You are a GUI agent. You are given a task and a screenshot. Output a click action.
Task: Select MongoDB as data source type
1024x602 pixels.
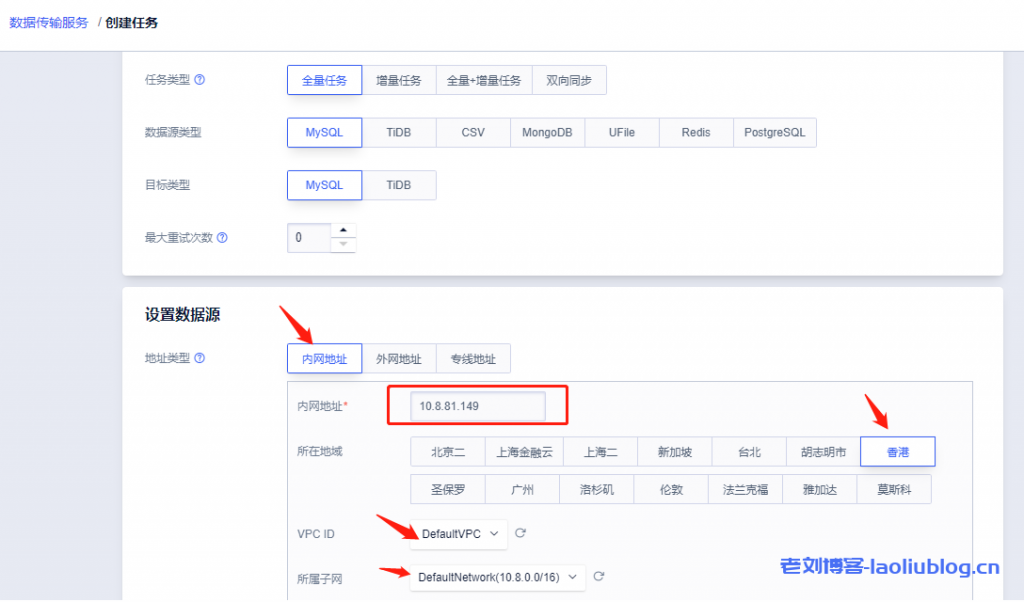(547, 132)
